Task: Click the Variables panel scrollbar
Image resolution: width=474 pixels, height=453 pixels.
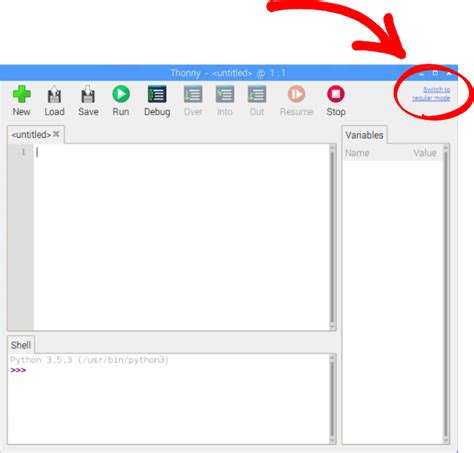Action: pyautogui.click(x=446, y=294)
